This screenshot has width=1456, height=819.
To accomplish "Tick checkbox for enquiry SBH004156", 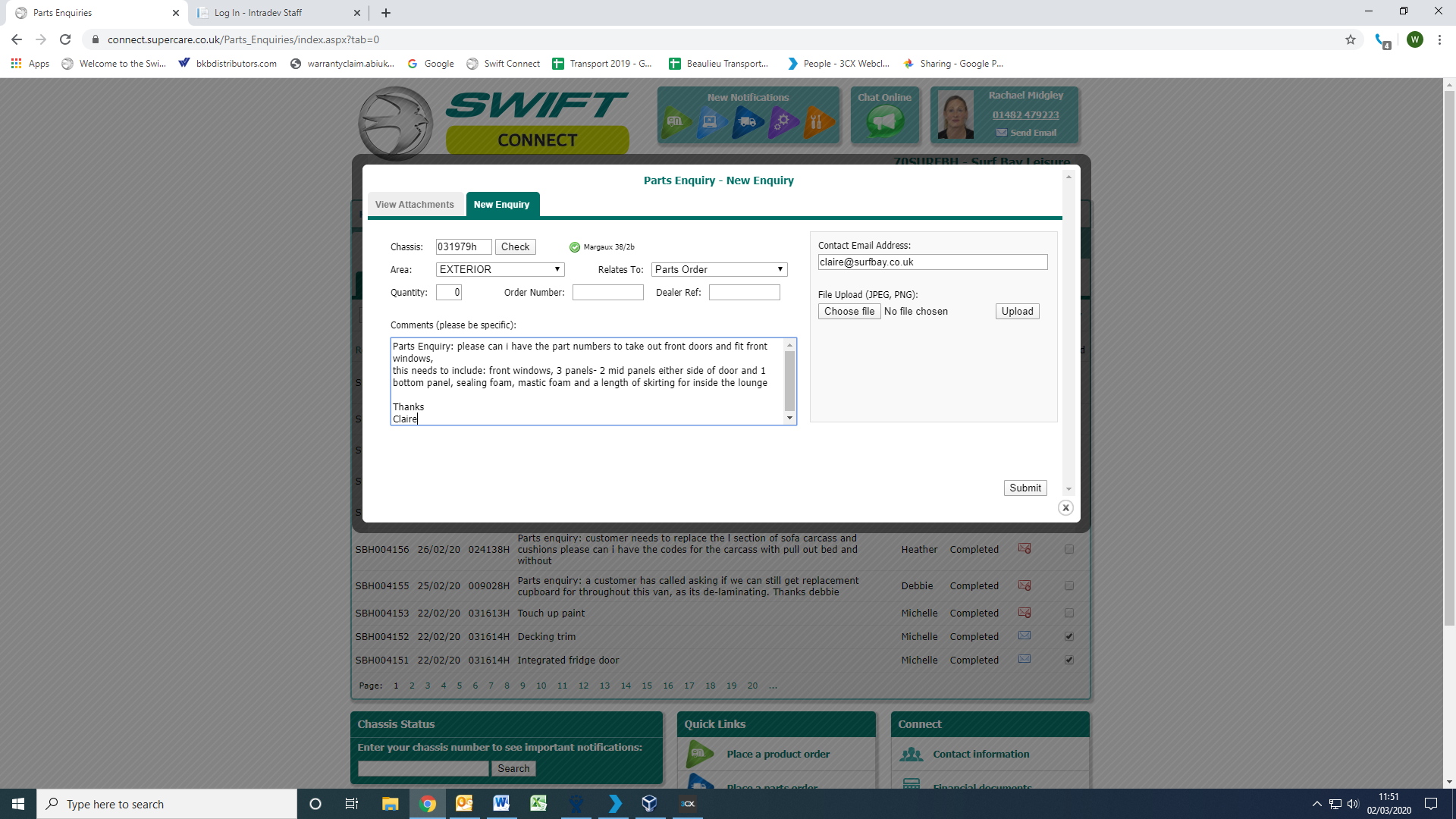I will (x=1069, y=549).
